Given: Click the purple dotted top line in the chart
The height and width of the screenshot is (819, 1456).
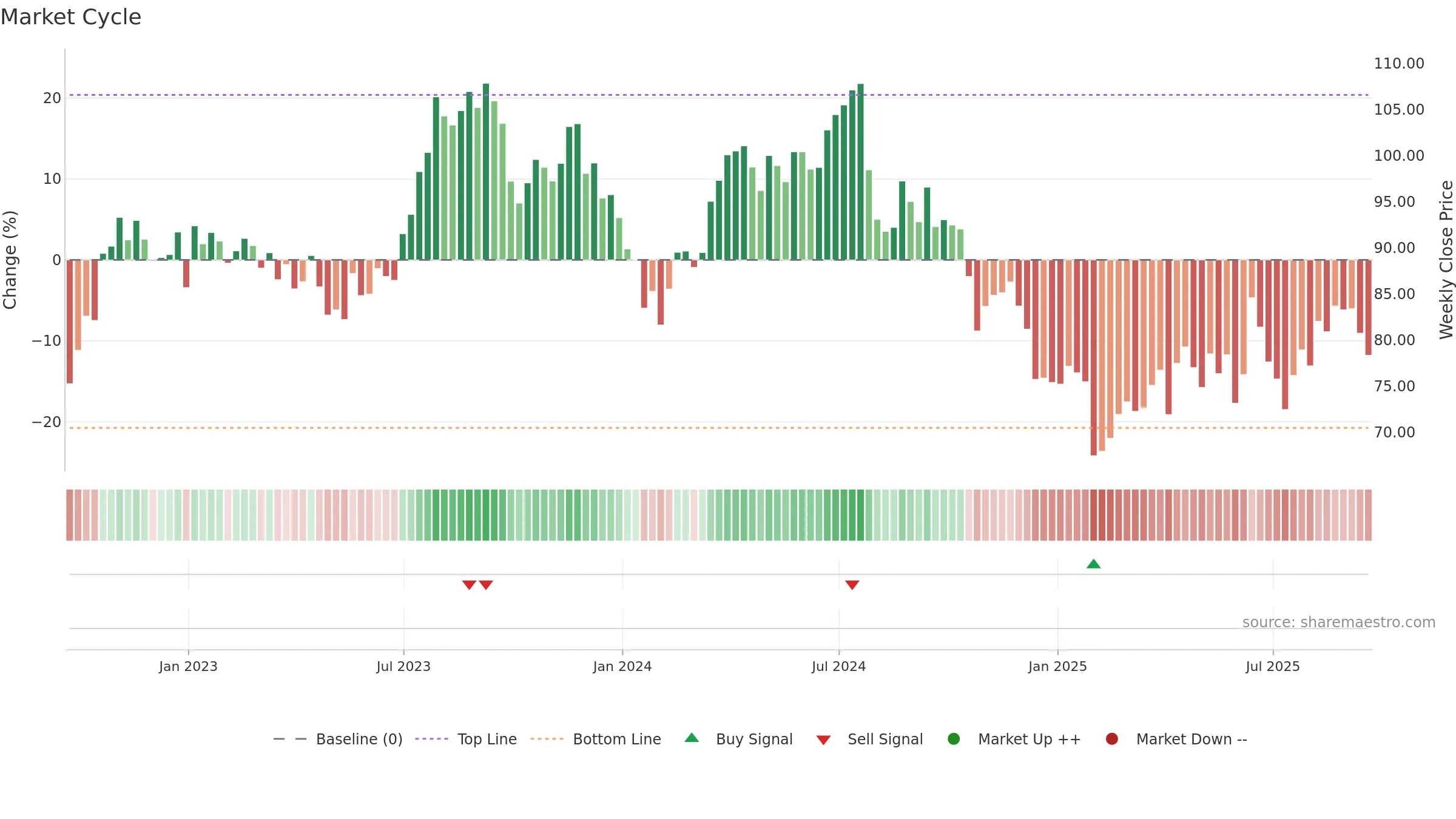Looking at the screenshot, I should pyautogui.click(x=719, y=95).
